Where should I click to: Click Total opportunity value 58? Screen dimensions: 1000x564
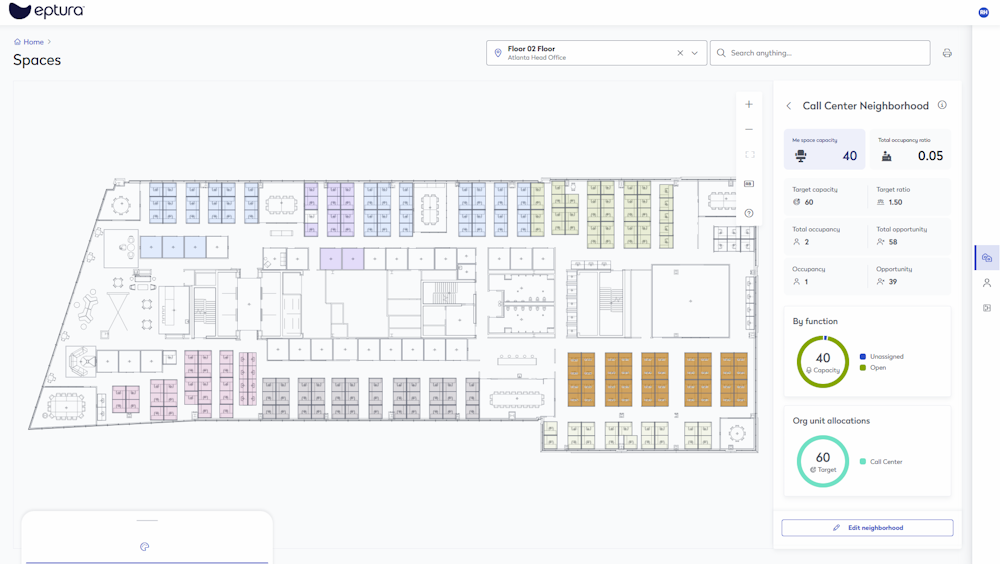click(893, 242)
